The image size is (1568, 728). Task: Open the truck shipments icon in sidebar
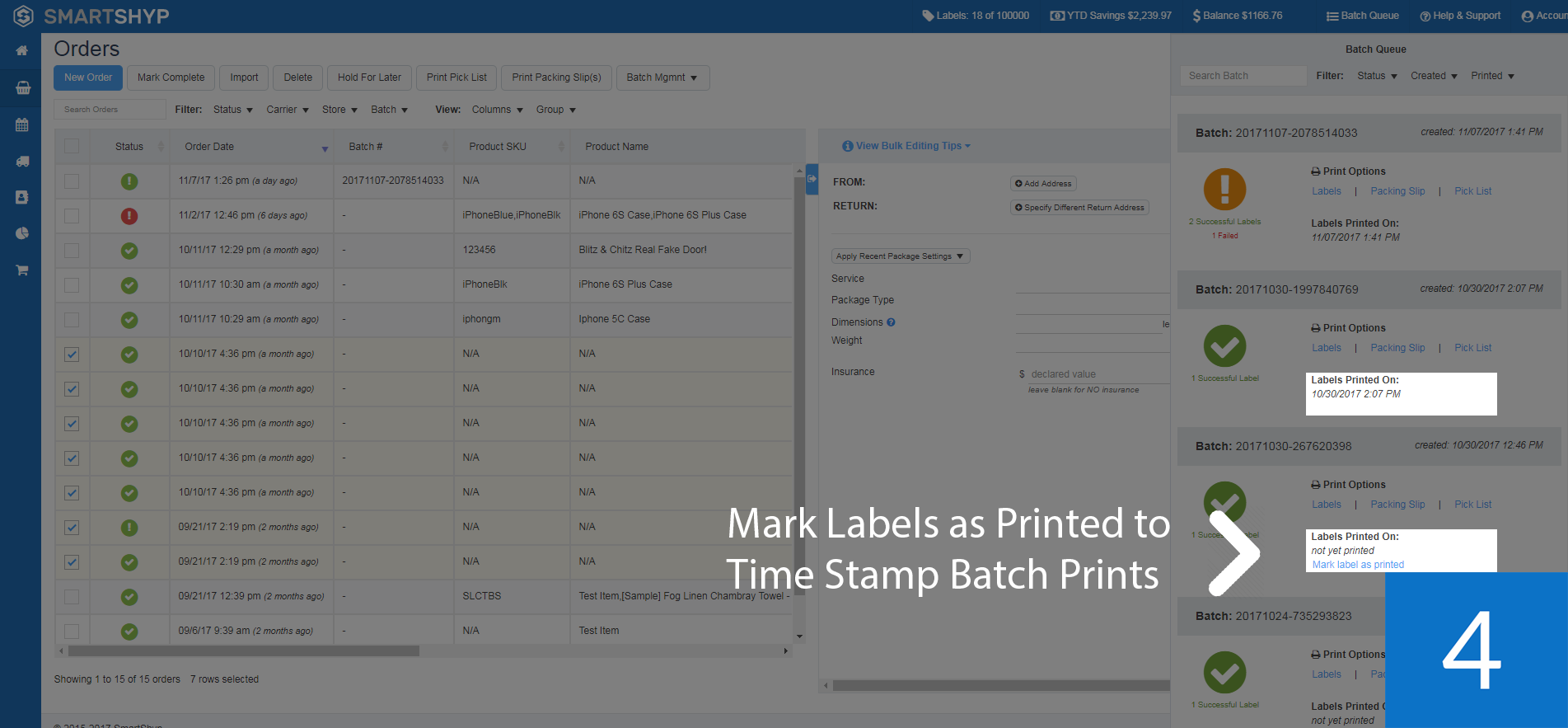(22, 162)
